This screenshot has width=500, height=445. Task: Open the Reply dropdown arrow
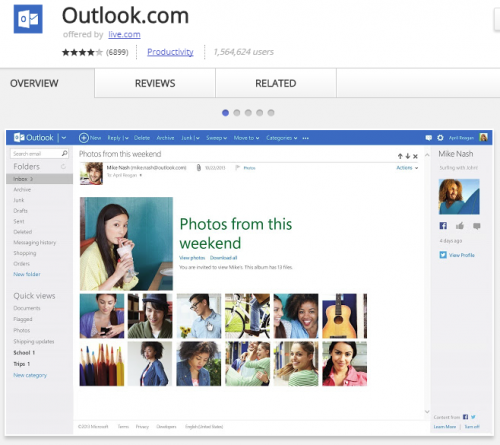click(x=127, y=138)
